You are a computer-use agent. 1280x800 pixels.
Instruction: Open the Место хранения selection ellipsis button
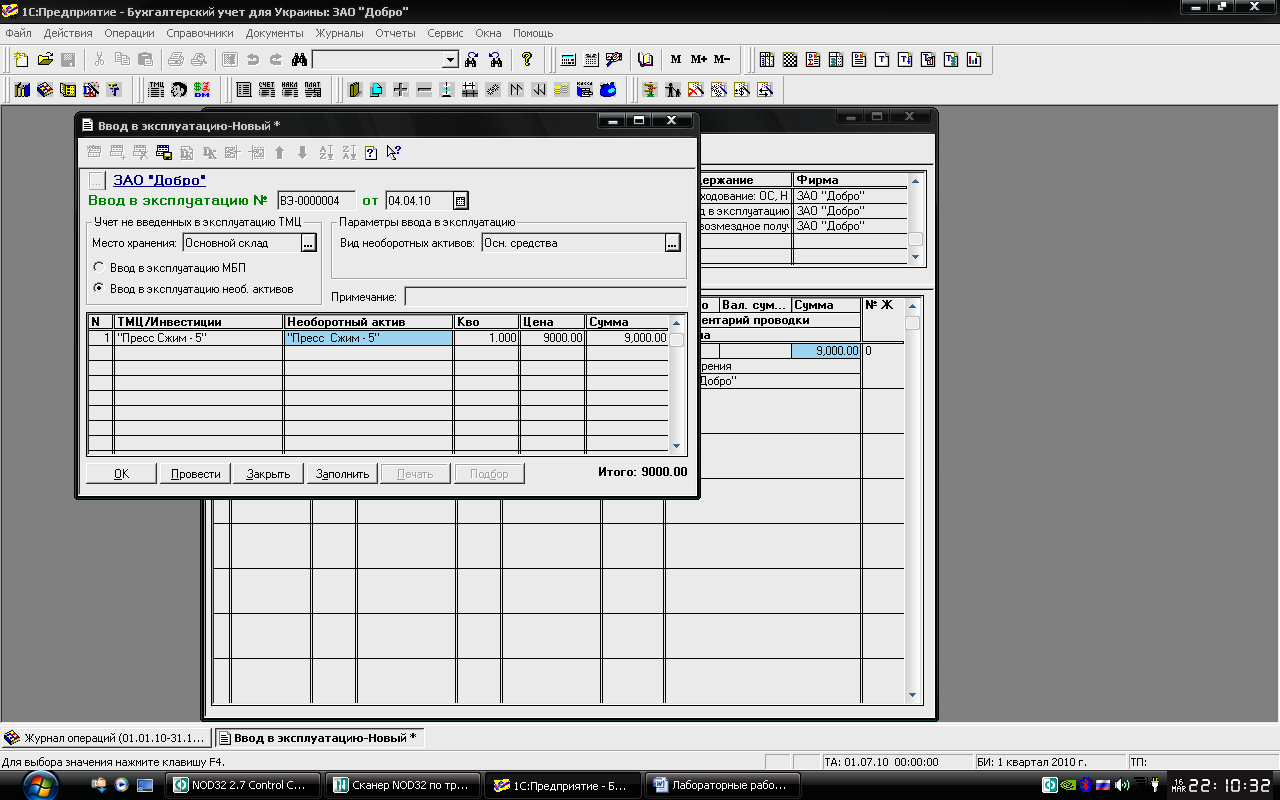coord(308,243)
